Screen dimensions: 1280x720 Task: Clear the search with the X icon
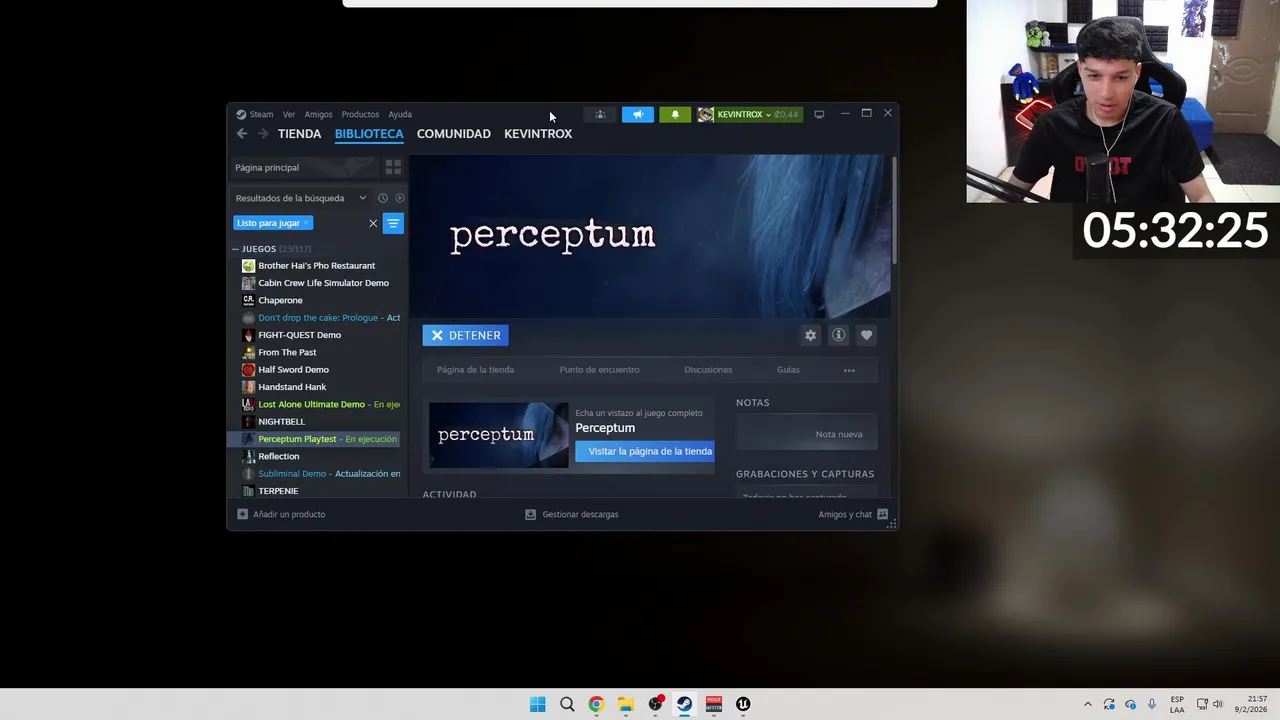[x=373, y=223]
